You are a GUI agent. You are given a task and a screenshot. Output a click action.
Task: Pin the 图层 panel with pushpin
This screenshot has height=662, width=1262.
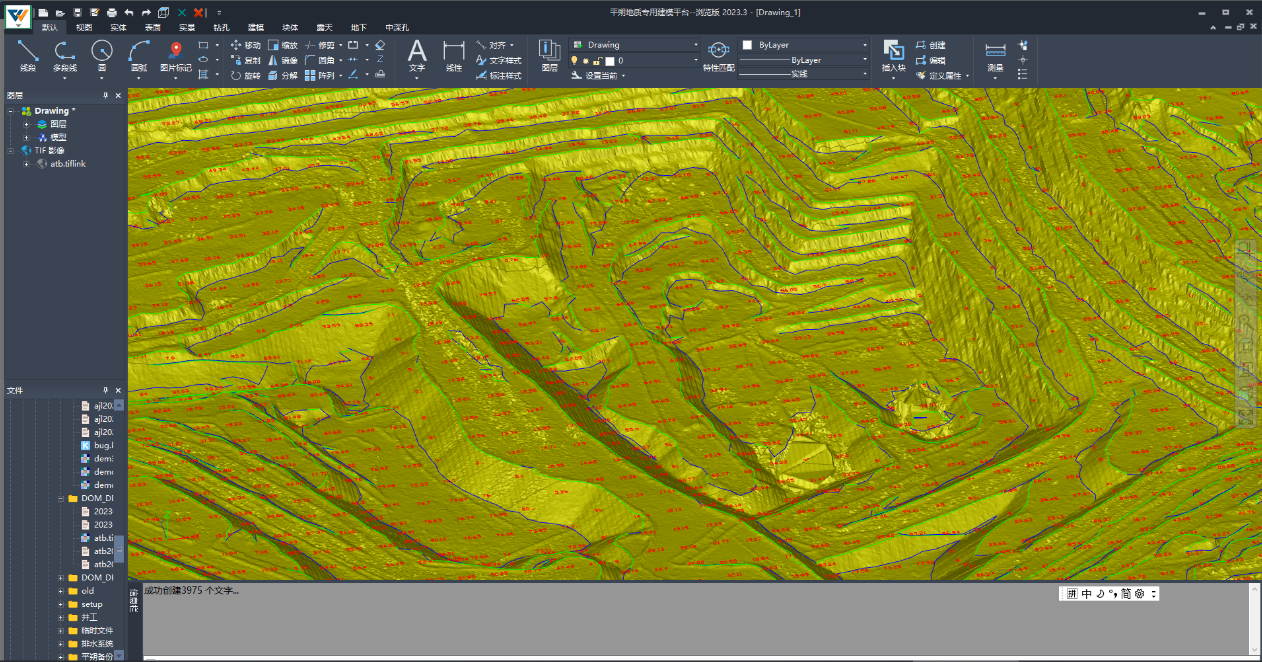(106, 96)
